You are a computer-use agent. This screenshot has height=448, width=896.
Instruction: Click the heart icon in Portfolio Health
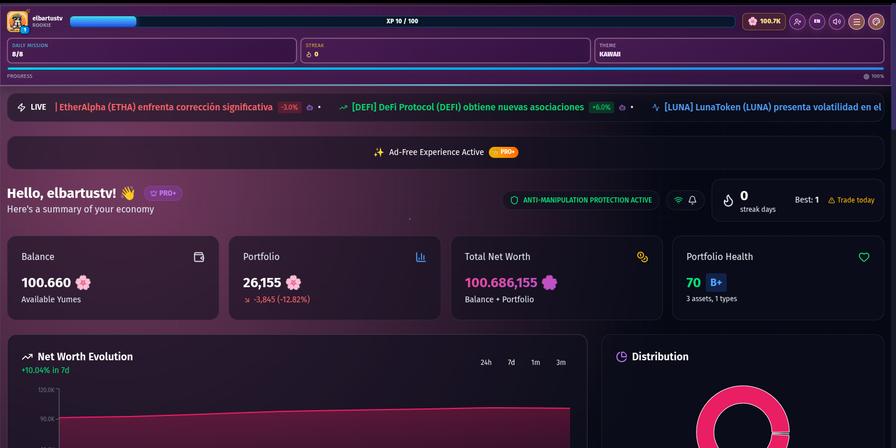[864, 257]
